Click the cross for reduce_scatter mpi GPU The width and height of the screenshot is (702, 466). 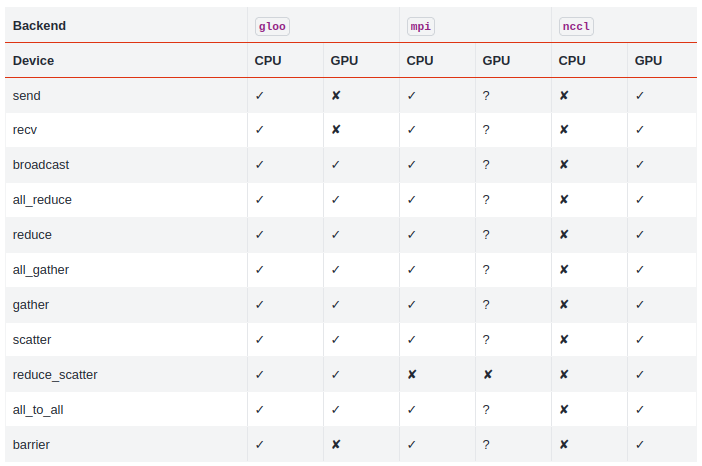488,374
